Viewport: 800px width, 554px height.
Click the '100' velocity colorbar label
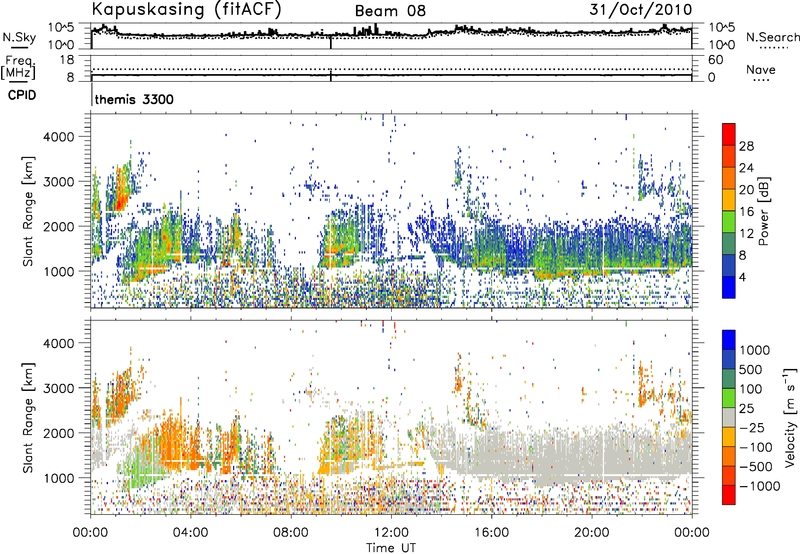[751, 389]
